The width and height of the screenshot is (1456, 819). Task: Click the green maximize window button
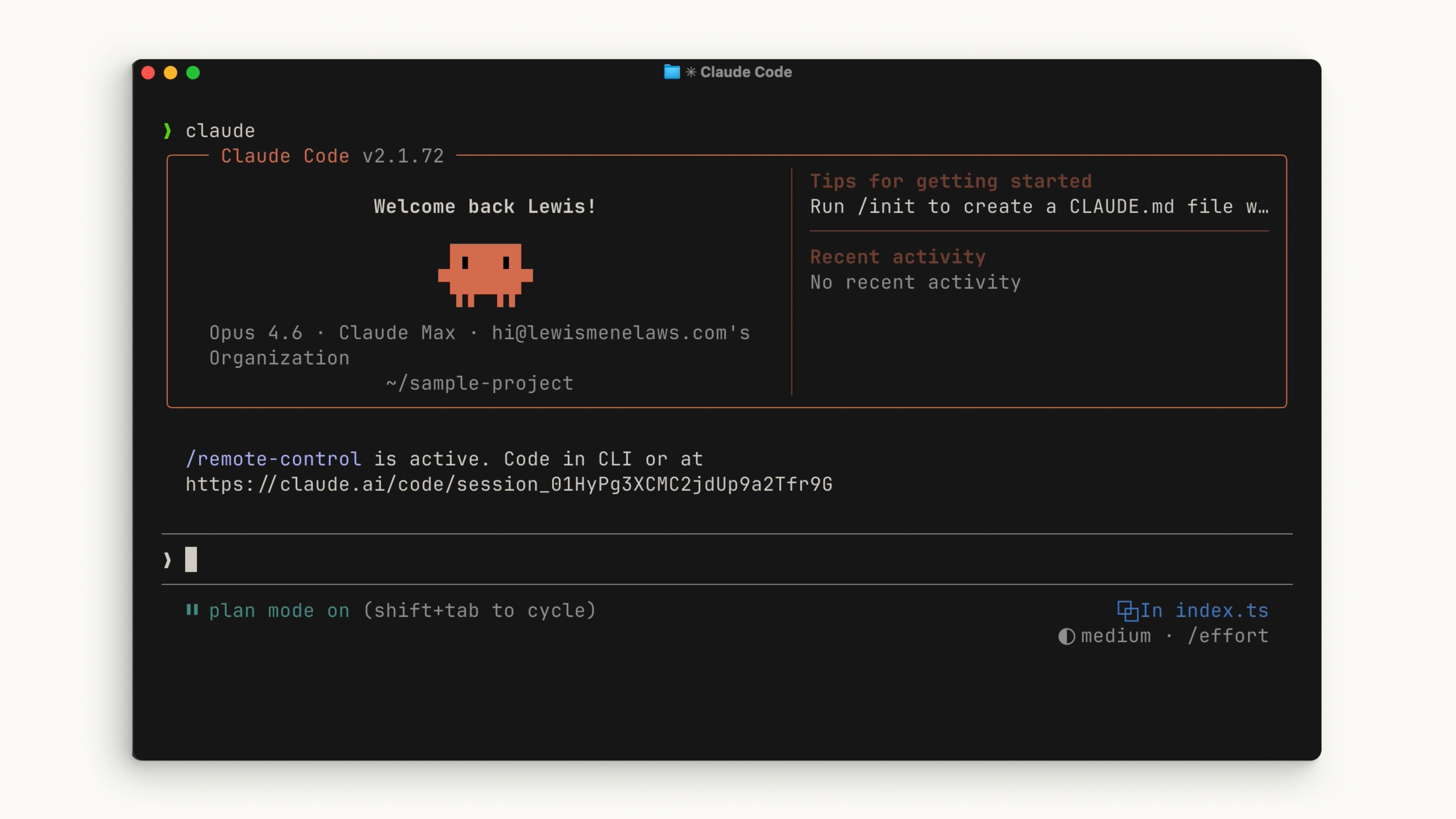193,73
